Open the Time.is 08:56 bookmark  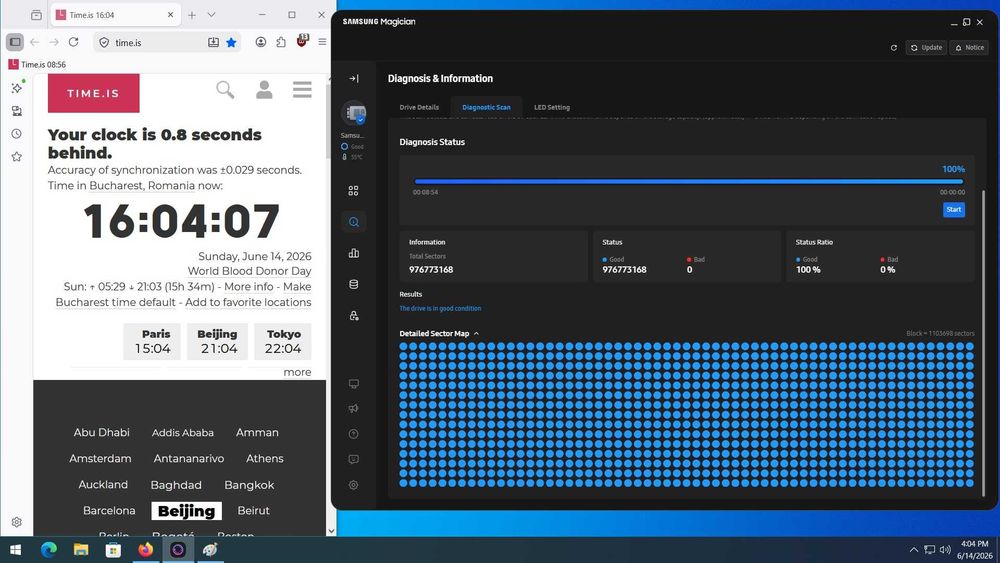(38, 64)
